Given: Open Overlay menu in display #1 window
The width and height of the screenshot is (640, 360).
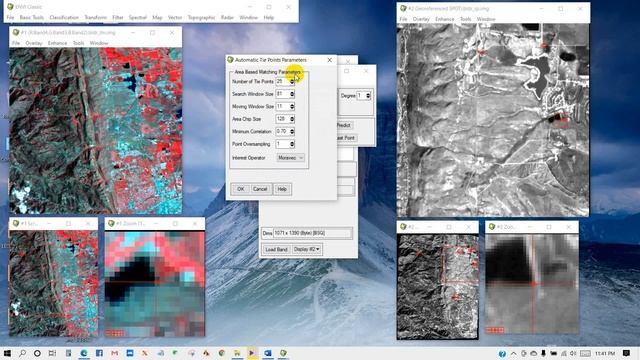Looking at the screenshot, I should [x=34, y=43].
